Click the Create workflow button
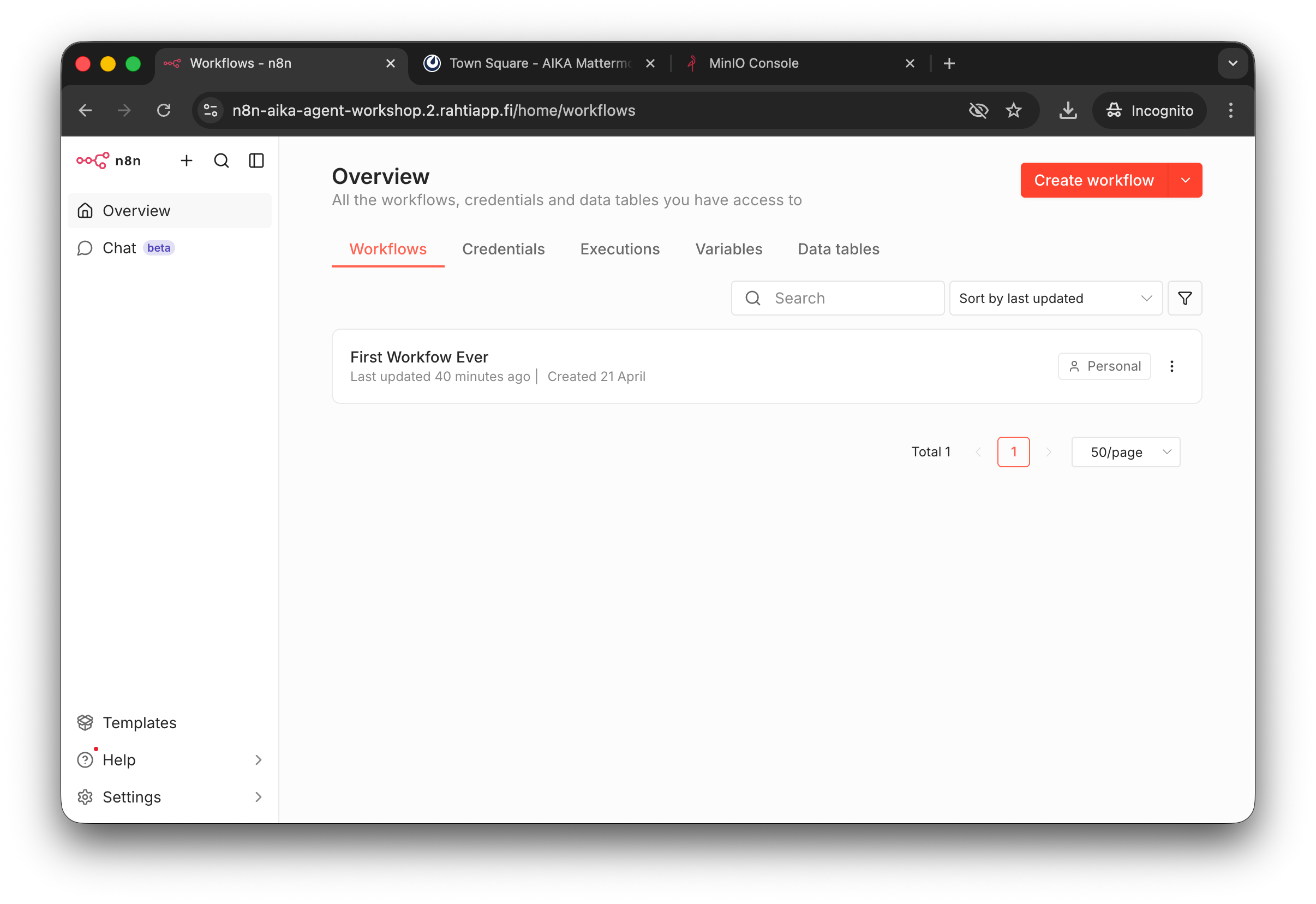 [x=1093, y=180]
